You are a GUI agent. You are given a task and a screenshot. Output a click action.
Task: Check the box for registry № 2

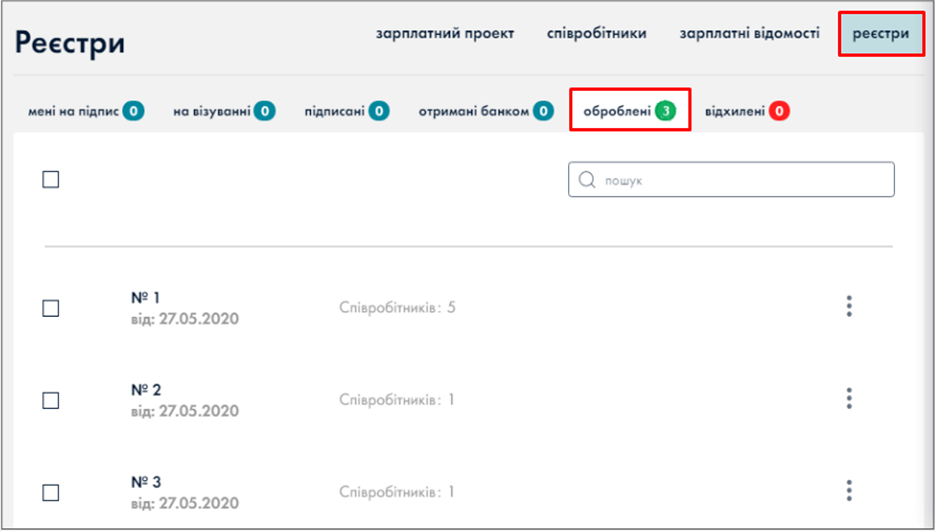51,401
